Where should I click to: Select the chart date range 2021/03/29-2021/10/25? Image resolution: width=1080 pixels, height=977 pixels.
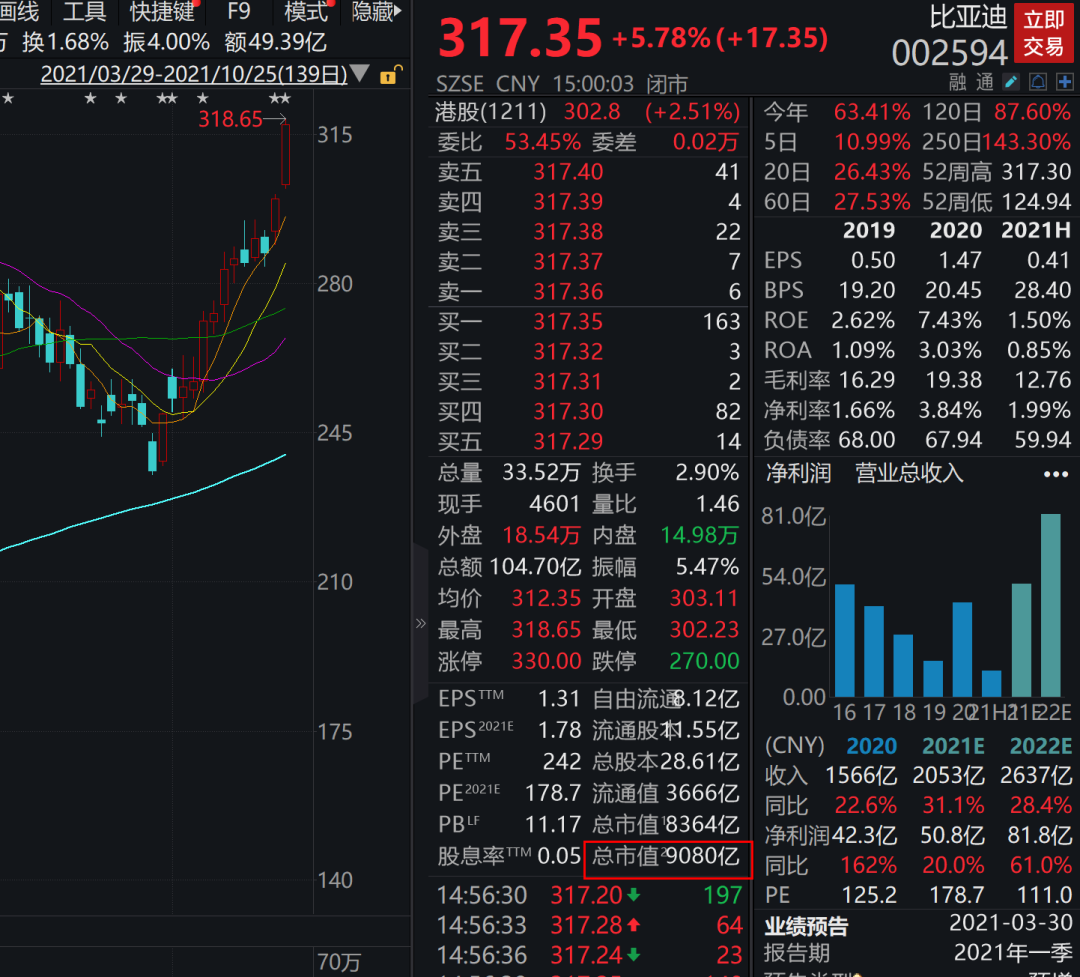(x=194, y=74)
